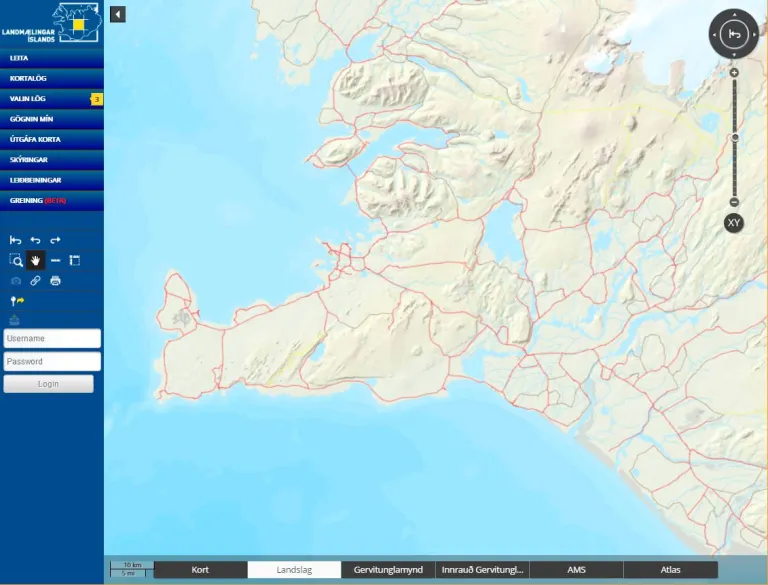Expand the Kortalög panel
The height and width of the screenshot is (585, 768).
click(52, 78)
